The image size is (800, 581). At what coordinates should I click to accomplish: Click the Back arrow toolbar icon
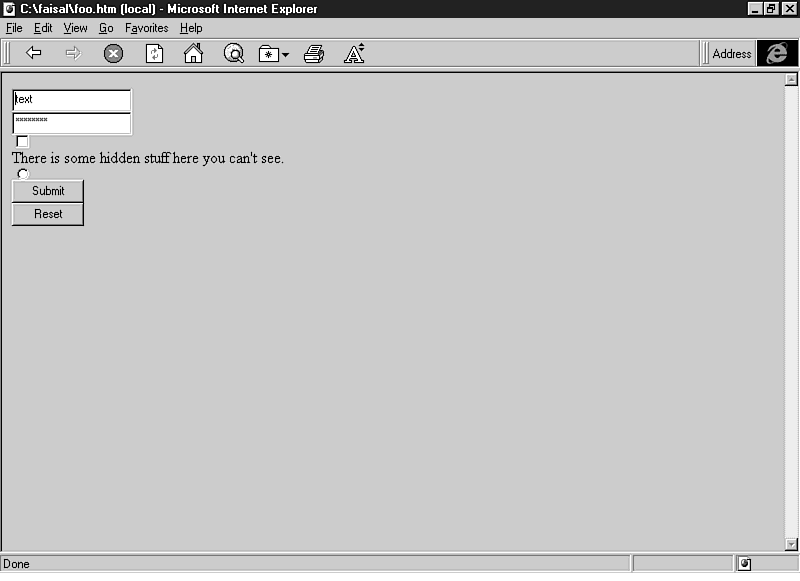point(34,54)
